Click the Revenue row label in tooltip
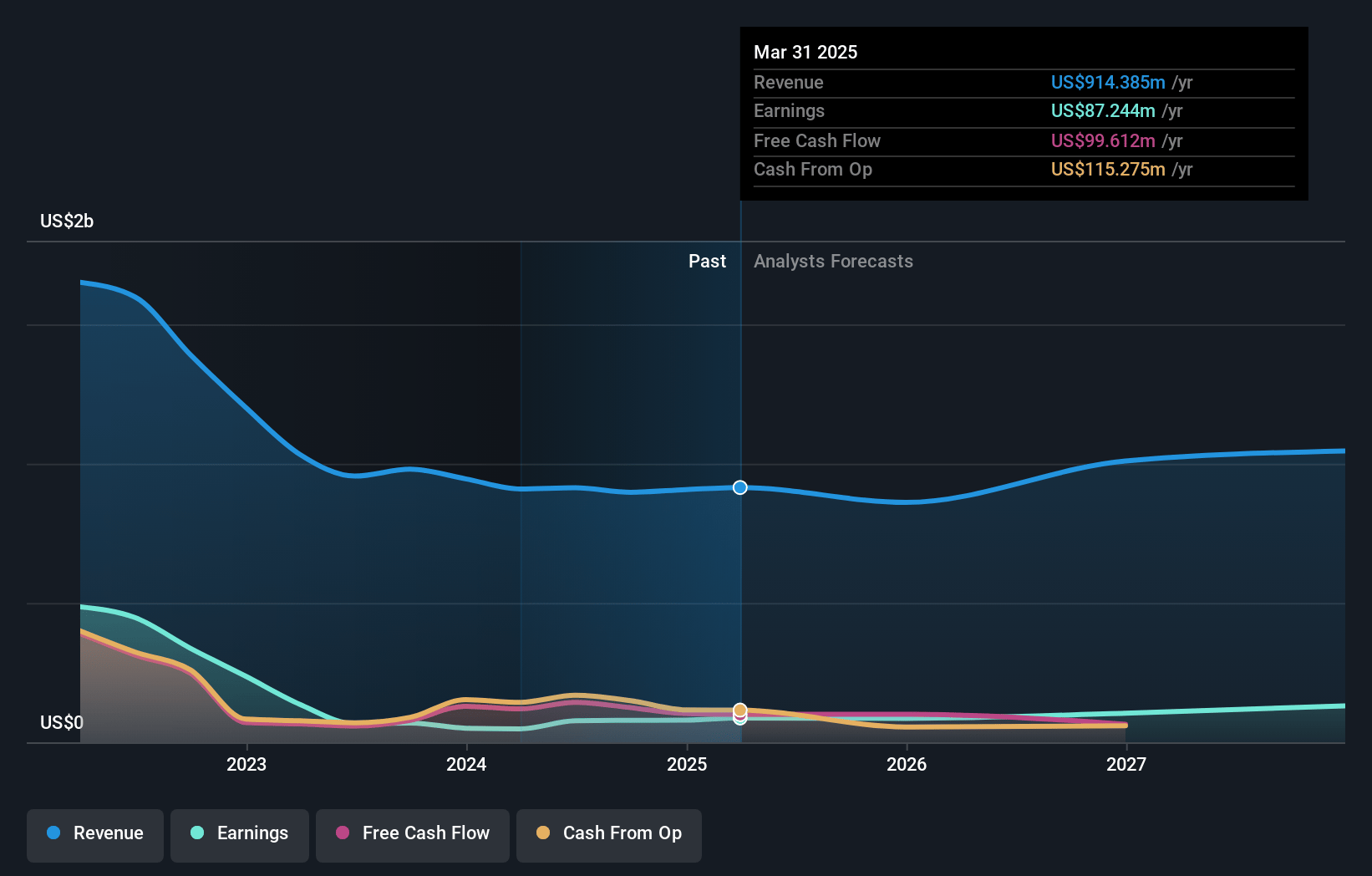 pos(788,82)
